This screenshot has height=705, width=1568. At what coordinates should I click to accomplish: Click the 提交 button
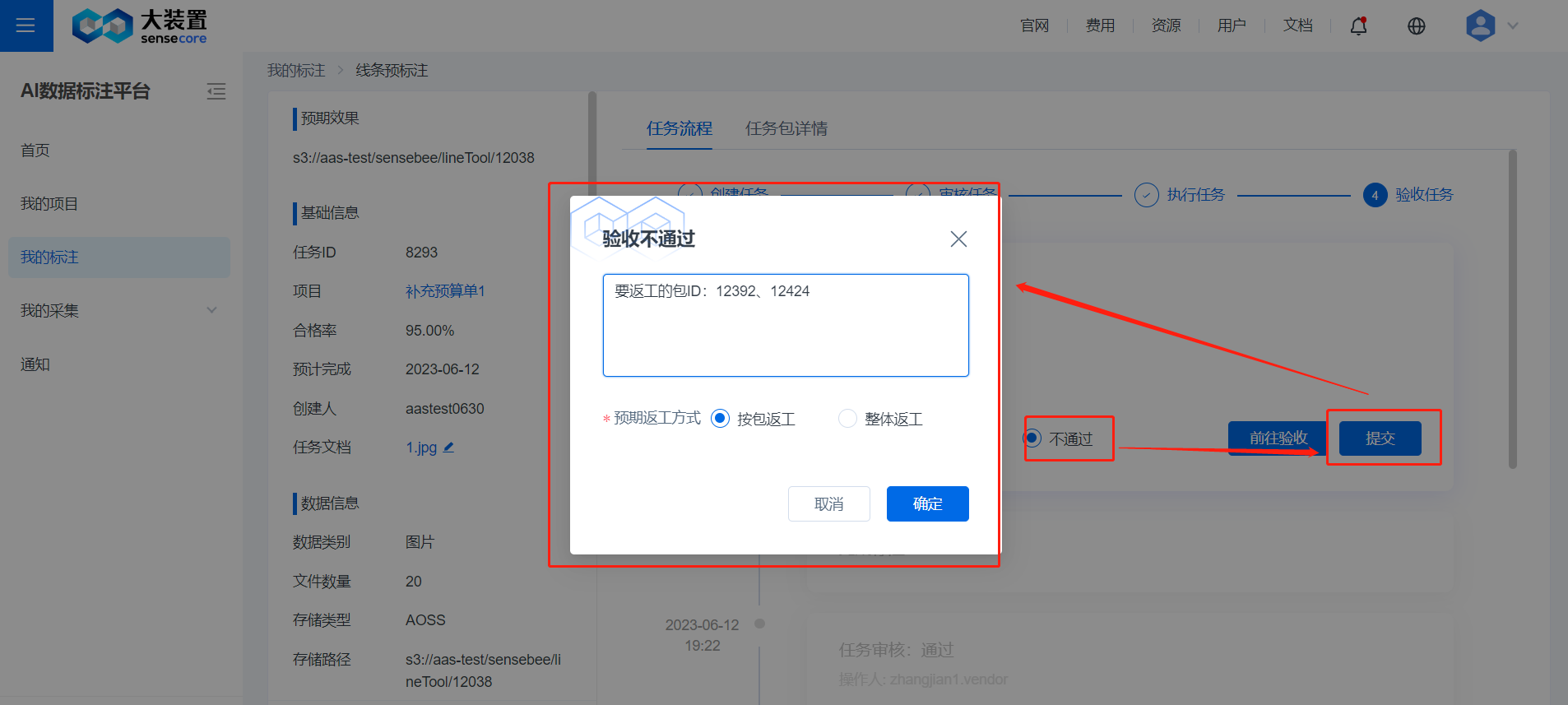click(1380, 438)
